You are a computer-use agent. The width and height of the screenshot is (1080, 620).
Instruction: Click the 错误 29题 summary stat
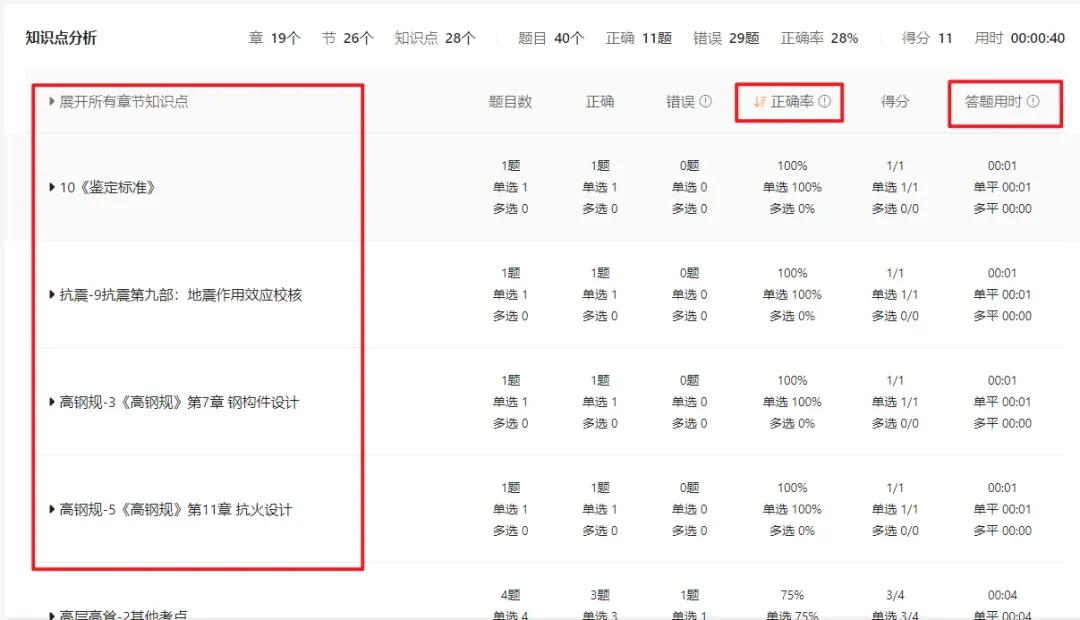(x=726, y=38)
